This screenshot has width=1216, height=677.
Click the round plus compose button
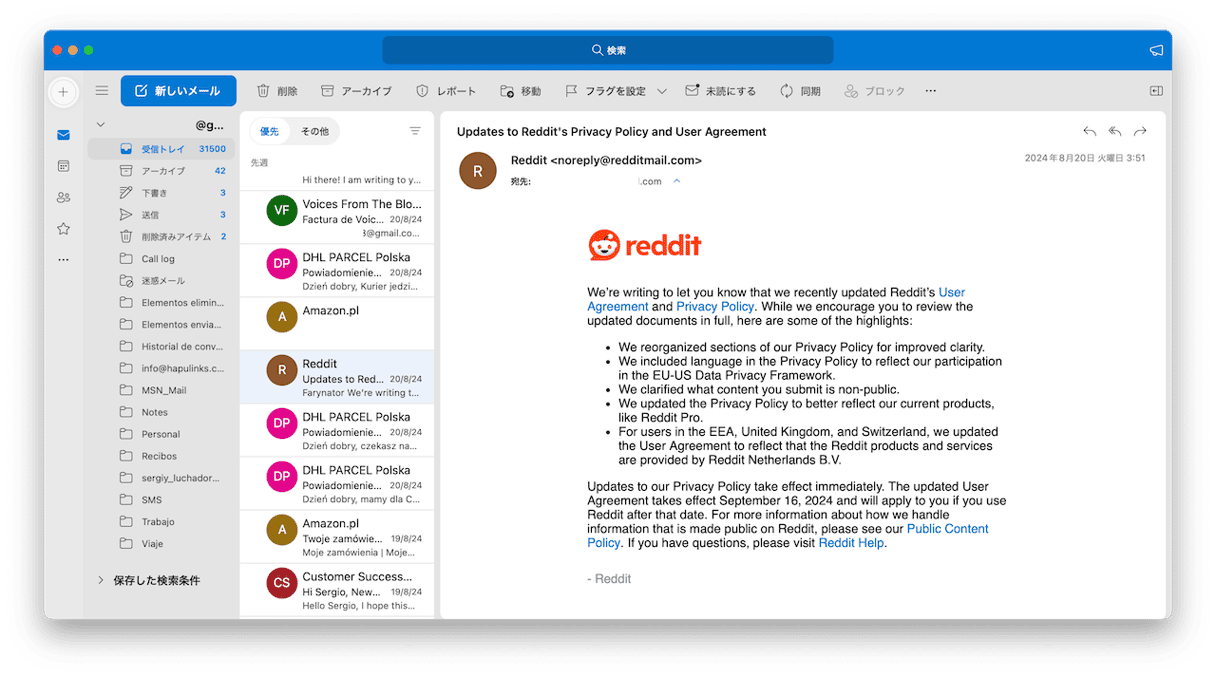coord(63,92)
